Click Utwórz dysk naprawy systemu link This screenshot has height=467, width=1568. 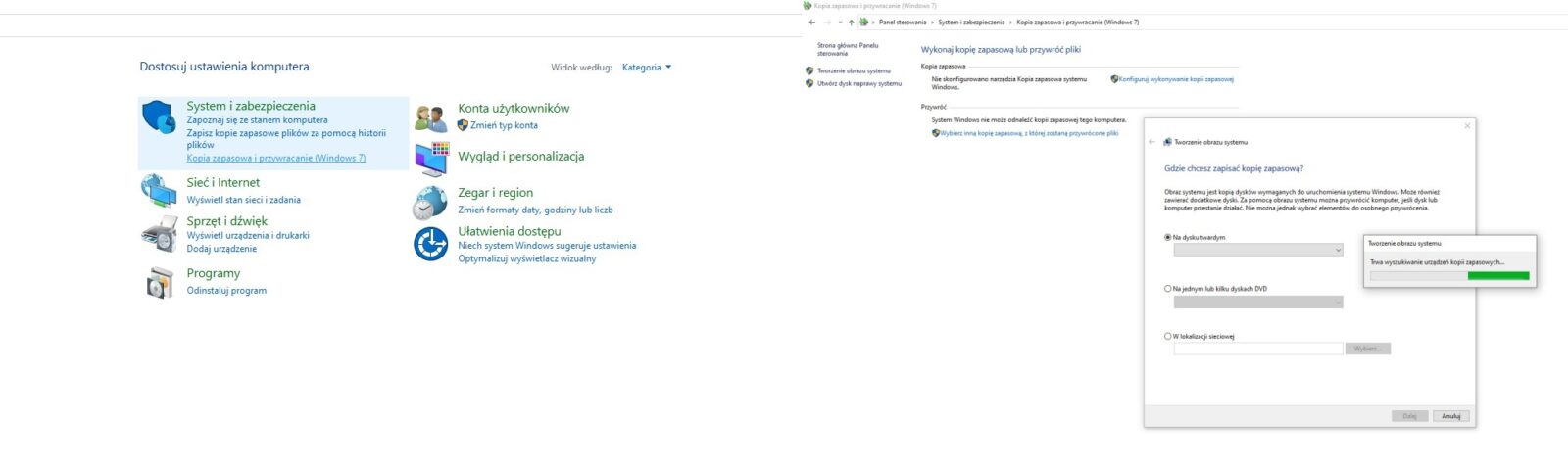pyautogui.click(x=859, y=83)
